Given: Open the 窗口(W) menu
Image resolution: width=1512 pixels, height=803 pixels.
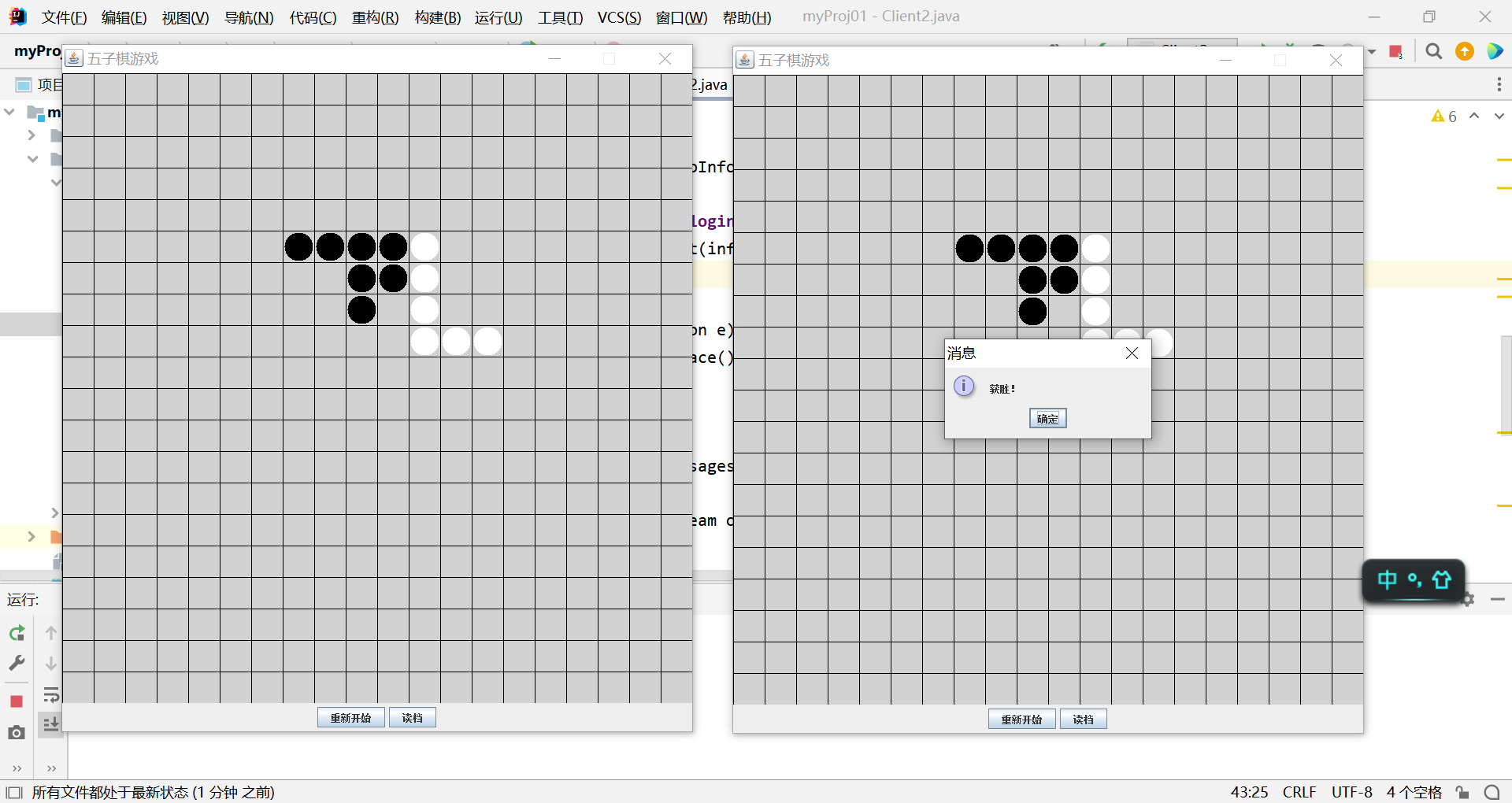Looking at the screenshot, I should [681, 17].
